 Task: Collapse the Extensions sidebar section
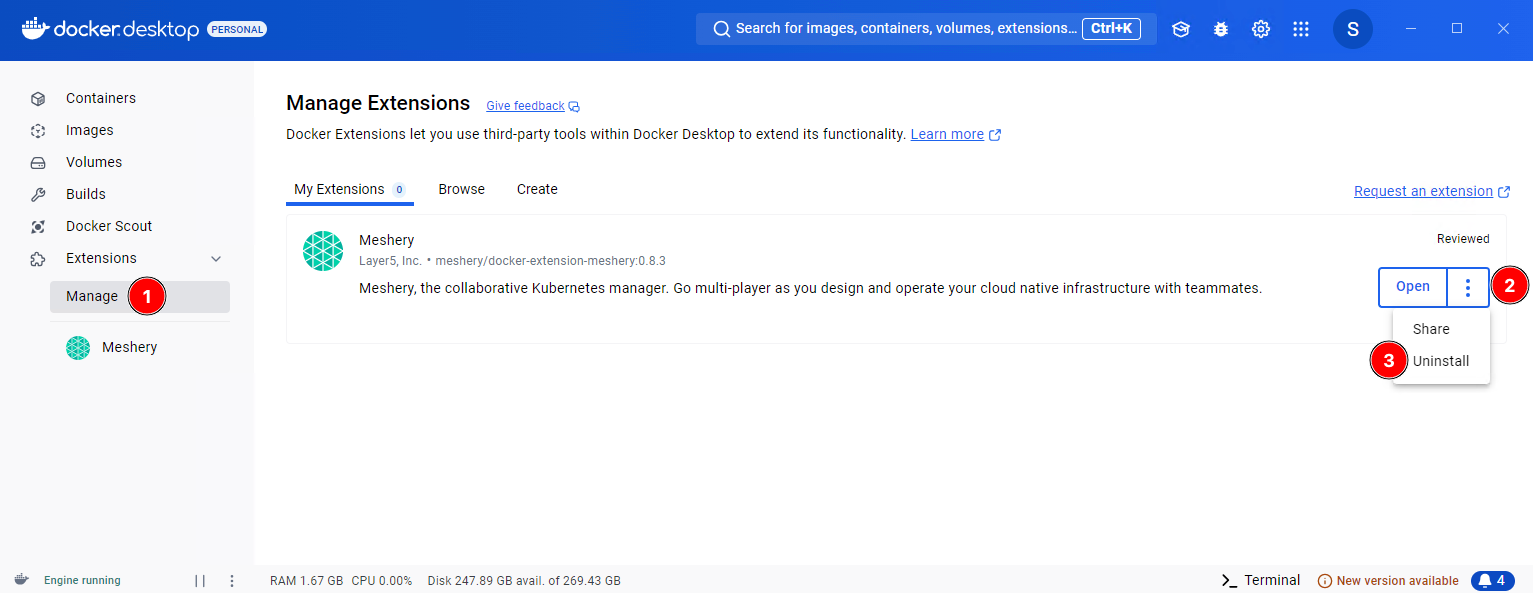click(x=216, y=258)
